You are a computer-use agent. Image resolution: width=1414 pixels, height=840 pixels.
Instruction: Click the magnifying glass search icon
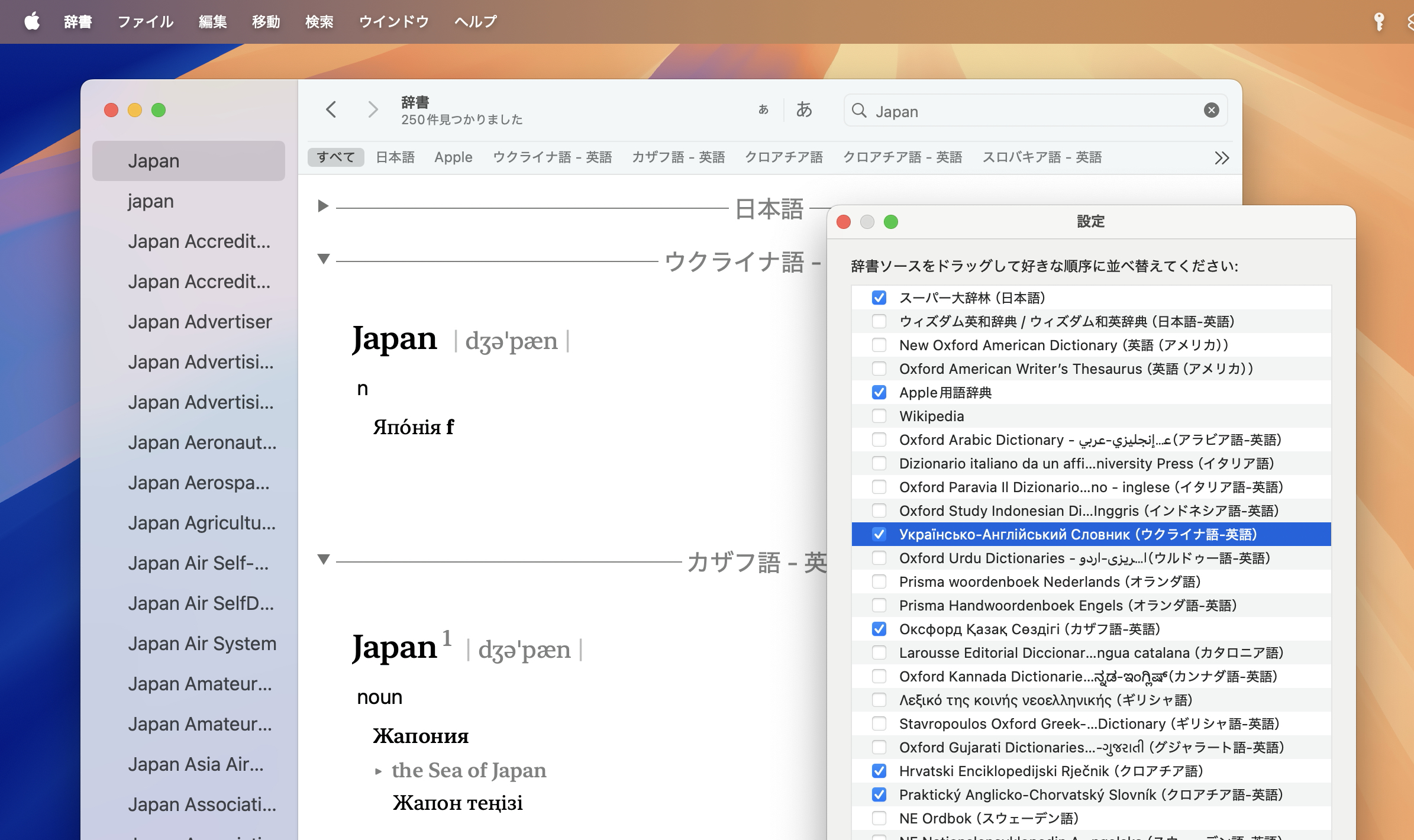[859, 111]
